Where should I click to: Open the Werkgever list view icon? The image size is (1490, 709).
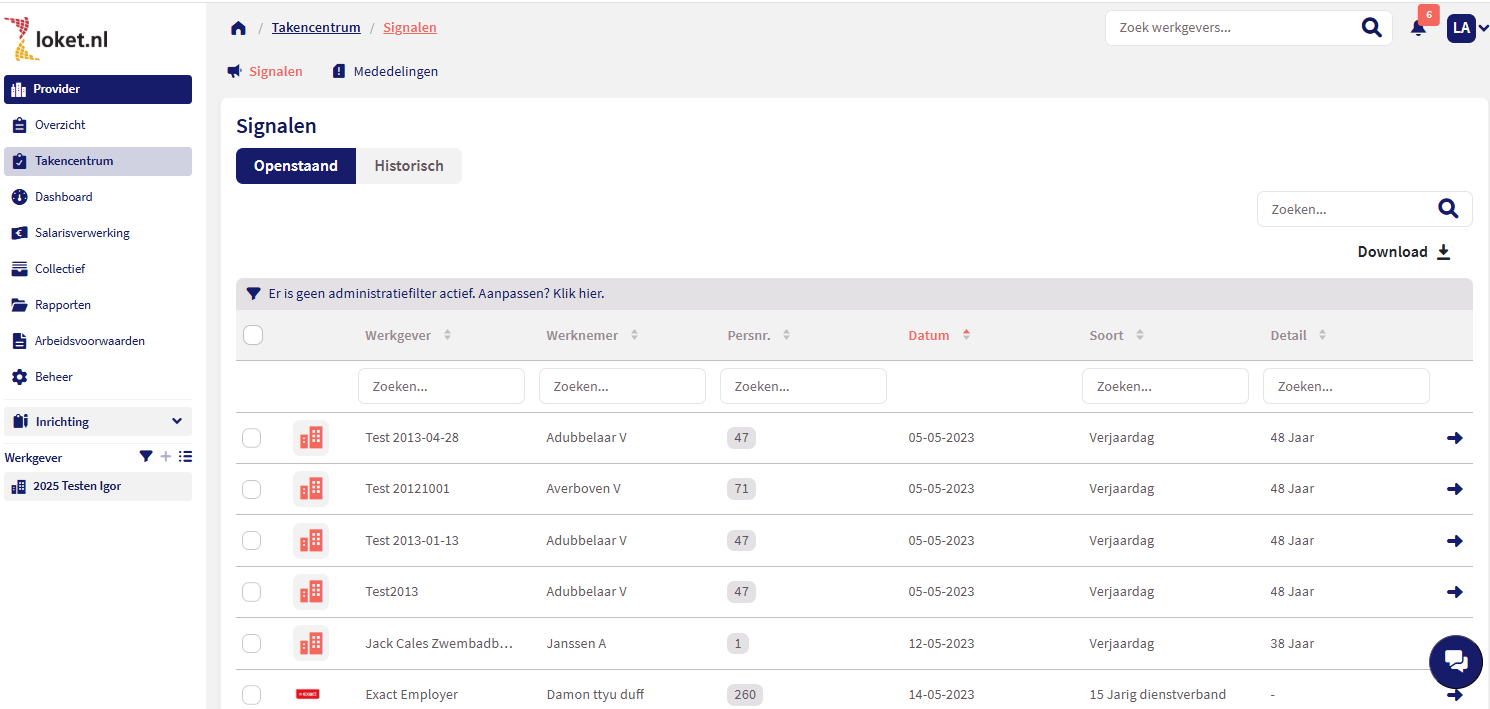coord(185,457)
